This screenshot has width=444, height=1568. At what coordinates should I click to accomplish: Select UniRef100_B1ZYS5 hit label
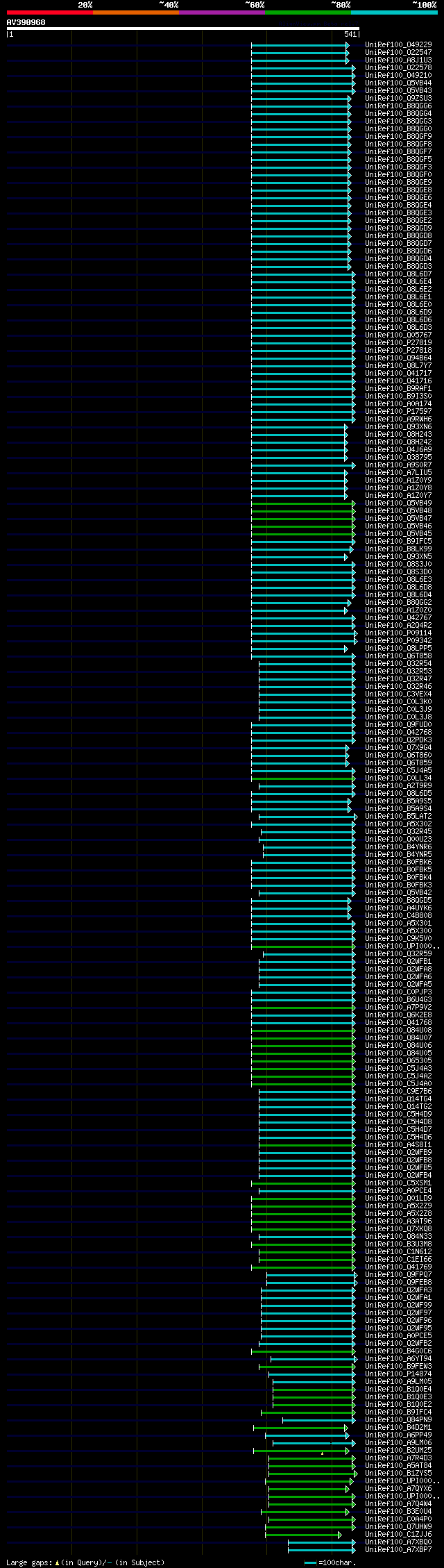398,1474
